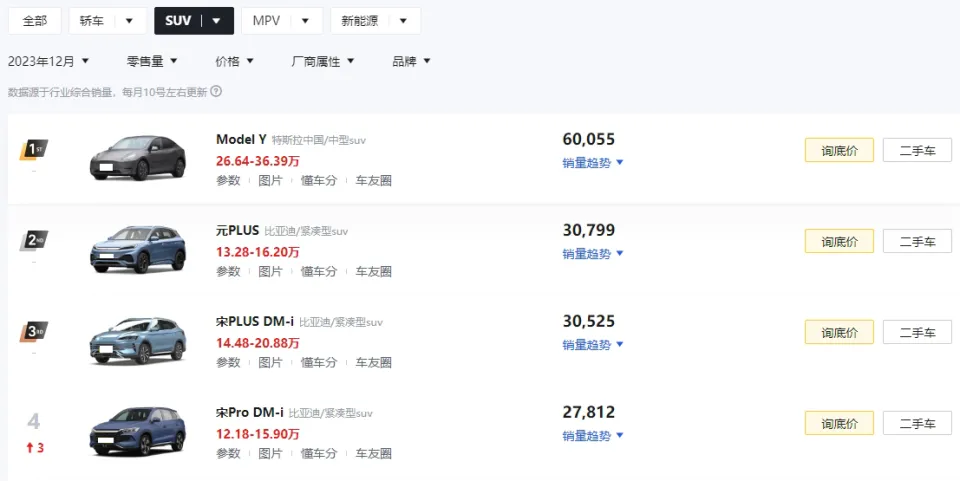Click 询底价 for 宋Pro DM-i
Screen dimensions: 960x481
pyautogui.click(x=839, y=423)
